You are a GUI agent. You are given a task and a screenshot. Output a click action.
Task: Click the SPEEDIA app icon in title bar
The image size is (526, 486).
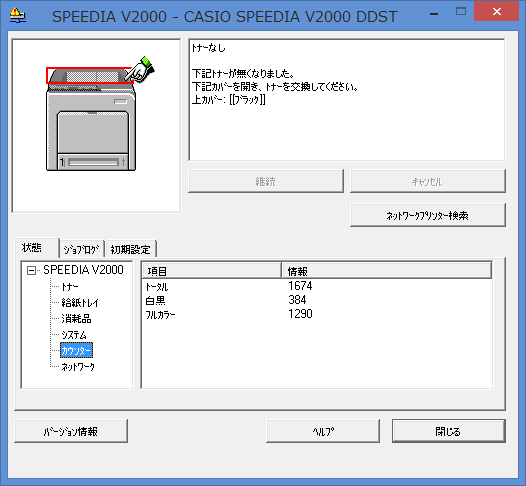[17, 15]
